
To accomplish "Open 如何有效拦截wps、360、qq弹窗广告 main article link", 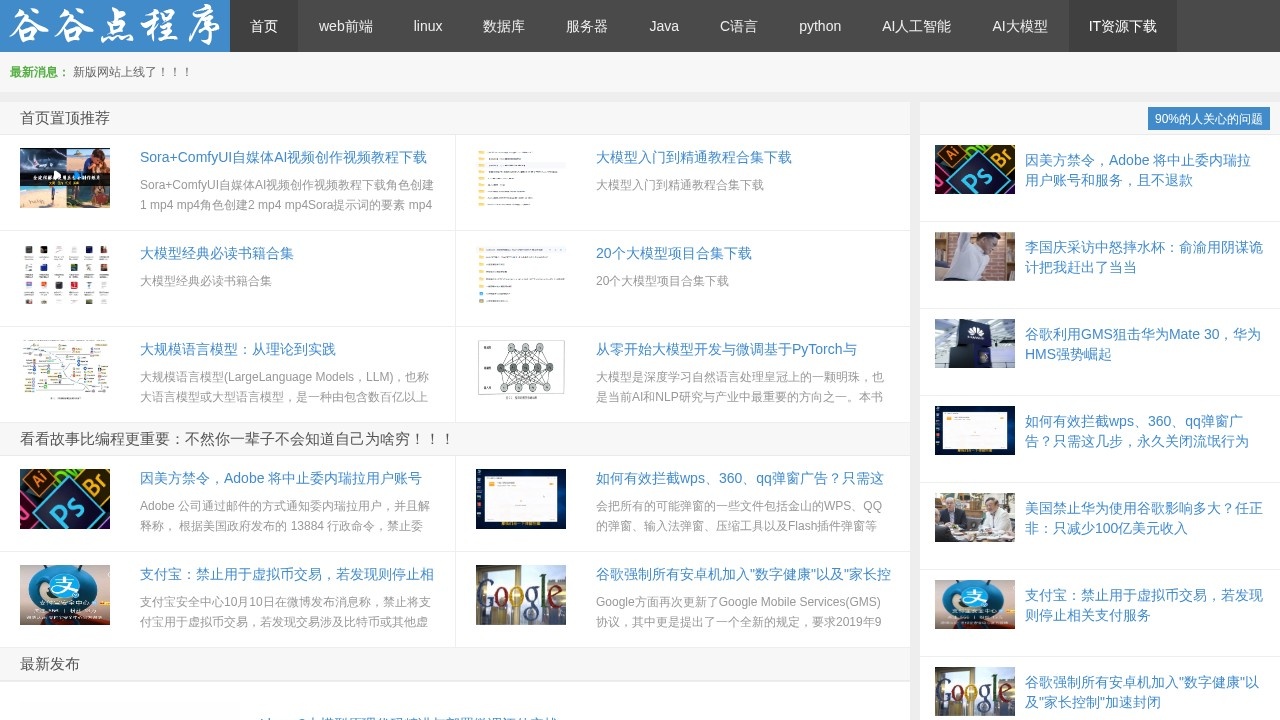I will click(x=740, y=478).
